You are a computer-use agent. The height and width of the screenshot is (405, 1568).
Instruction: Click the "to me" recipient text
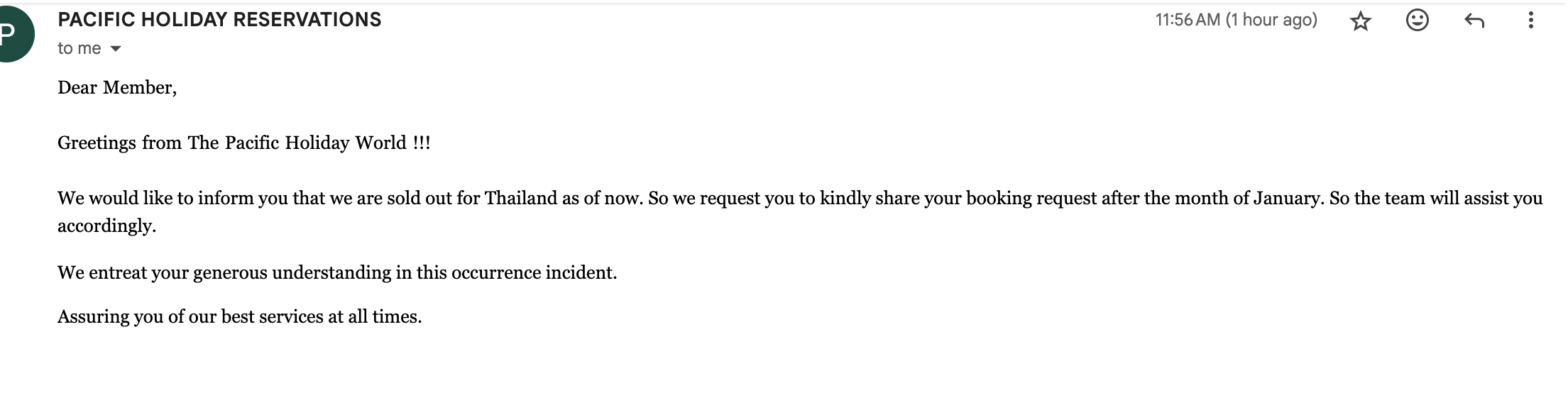[x=79, y=49]
